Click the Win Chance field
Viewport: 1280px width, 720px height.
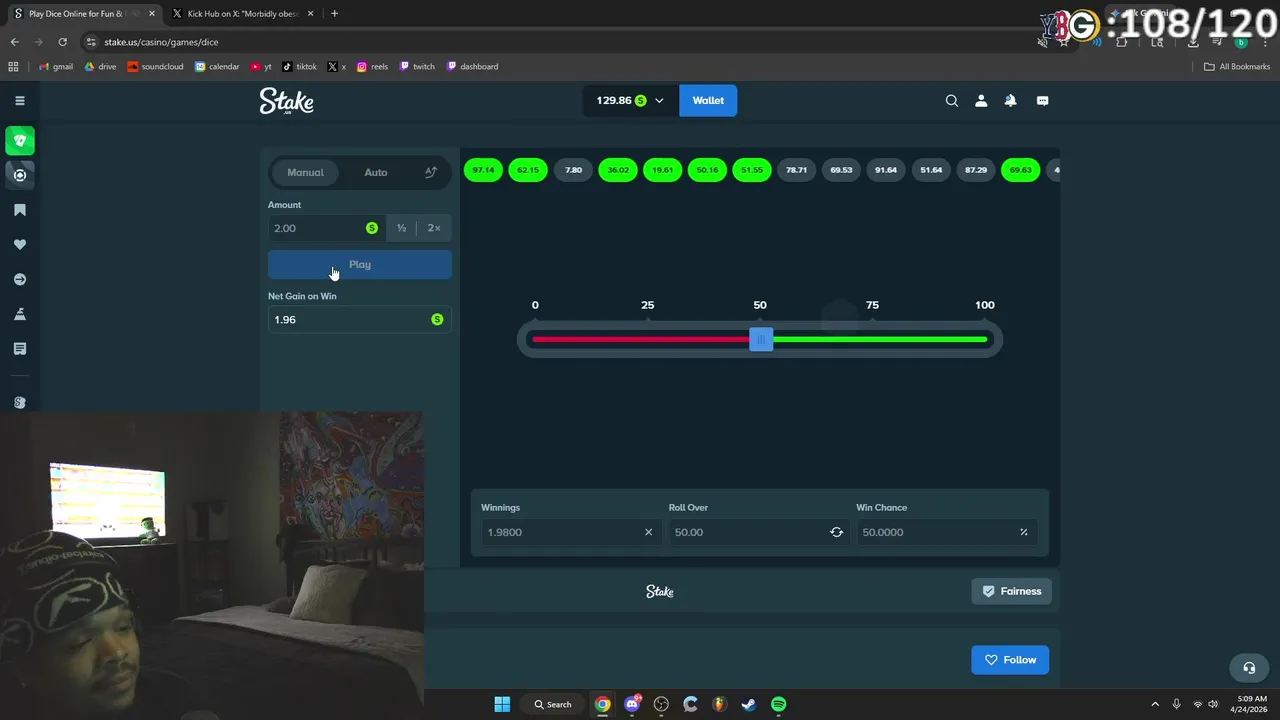pos(946,532)
